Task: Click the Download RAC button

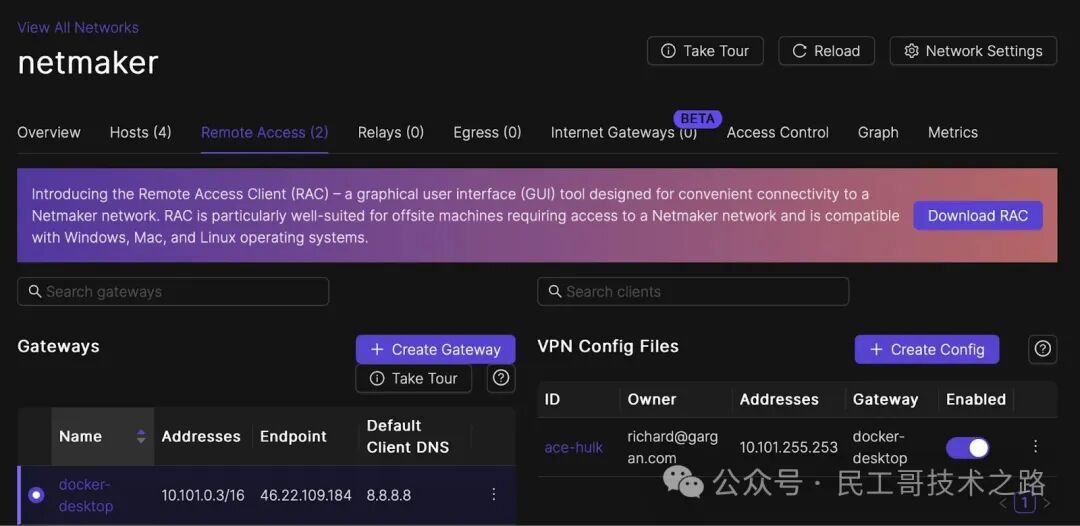Action: pyautogui.click(x=977, y=216)
